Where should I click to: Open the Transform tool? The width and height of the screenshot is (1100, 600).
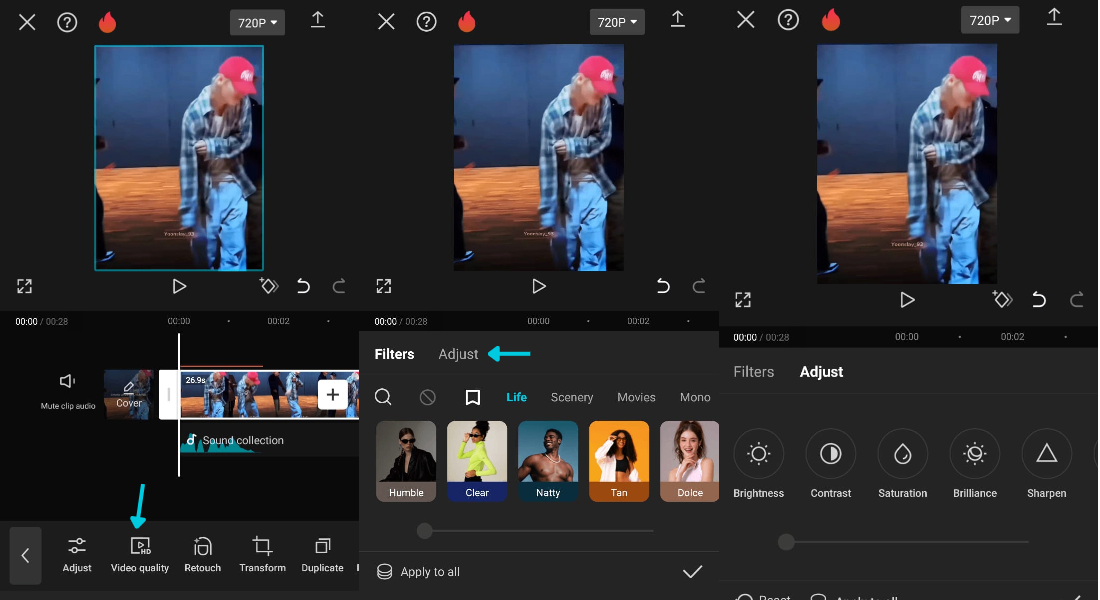point(262,555)
